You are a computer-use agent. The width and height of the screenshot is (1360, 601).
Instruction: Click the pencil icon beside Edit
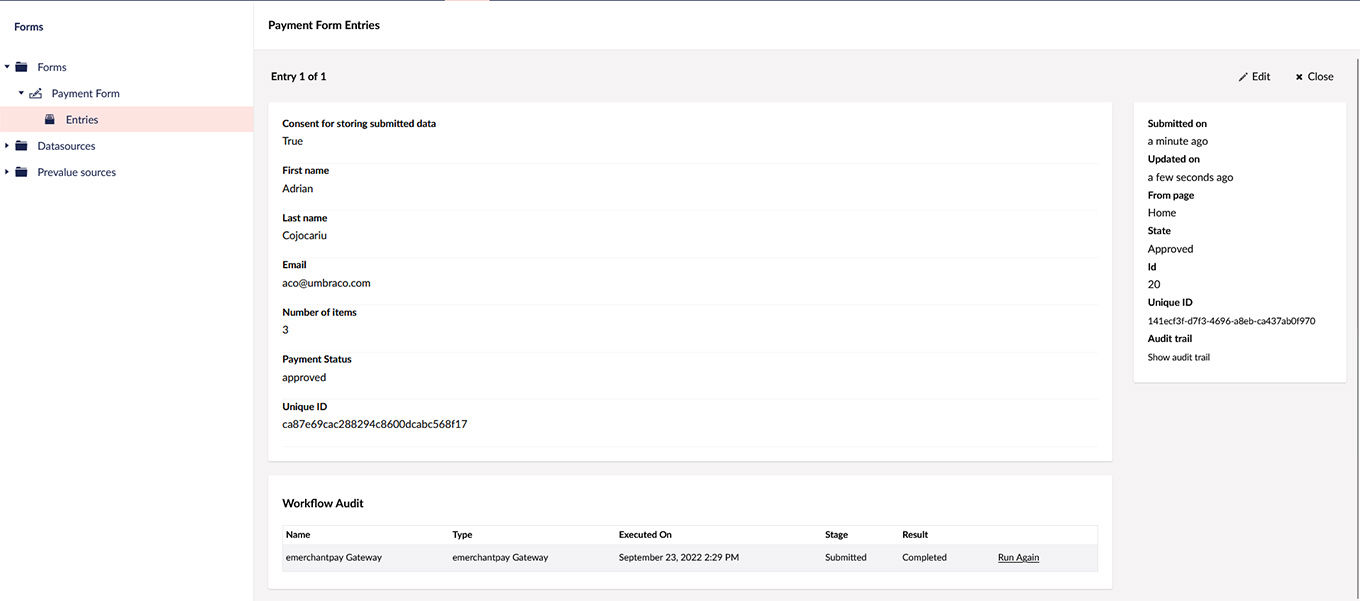[1243, 77]
